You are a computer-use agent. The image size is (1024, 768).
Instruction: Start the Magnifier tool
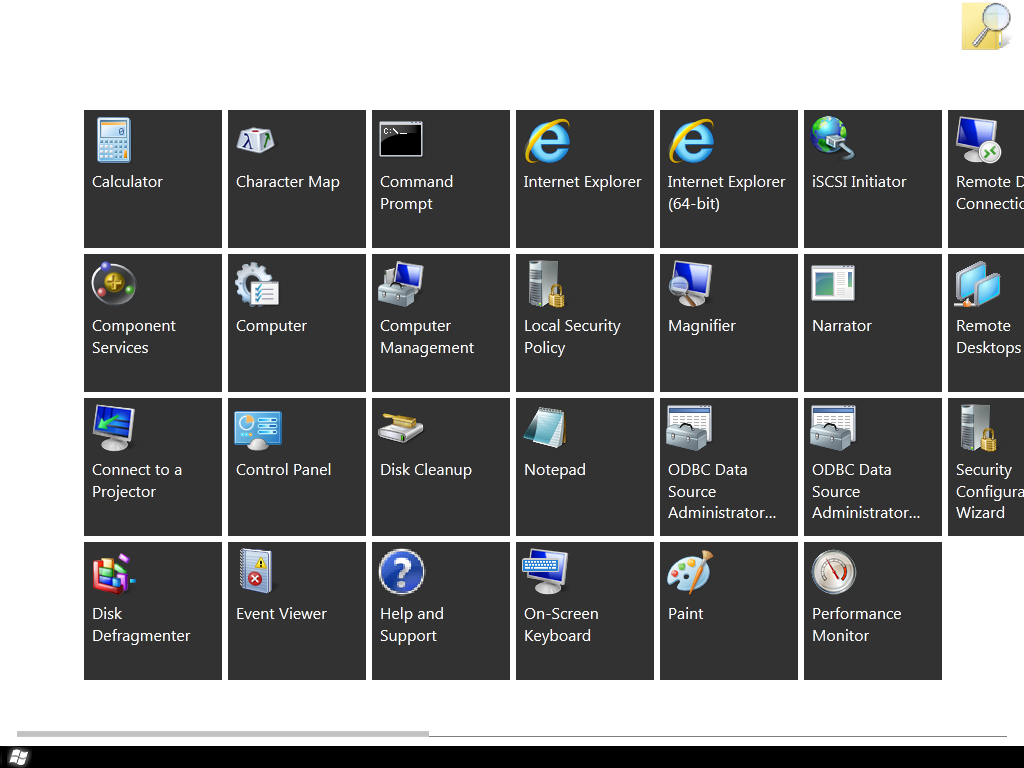729,323
